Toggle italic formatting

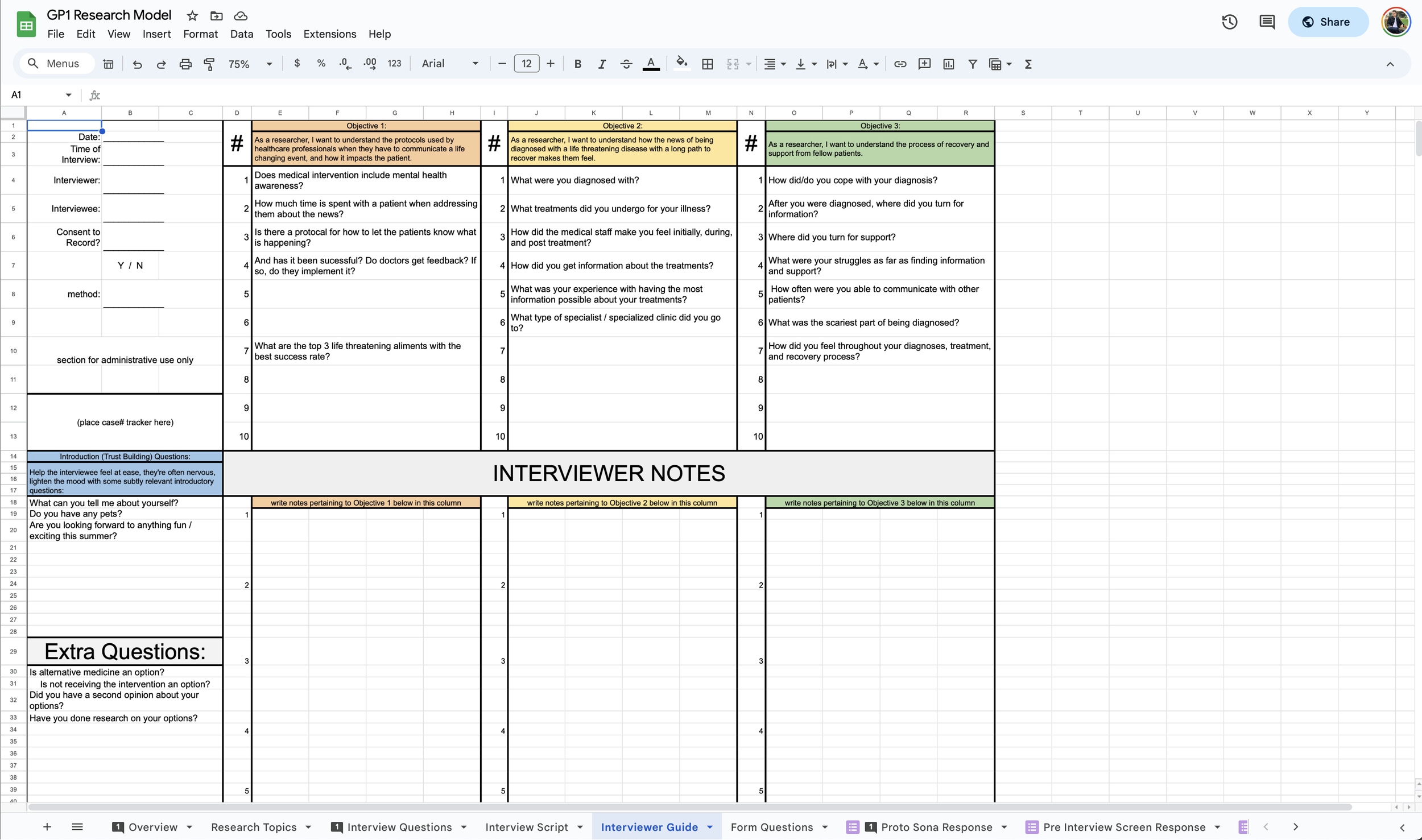(x=601, y=64)
